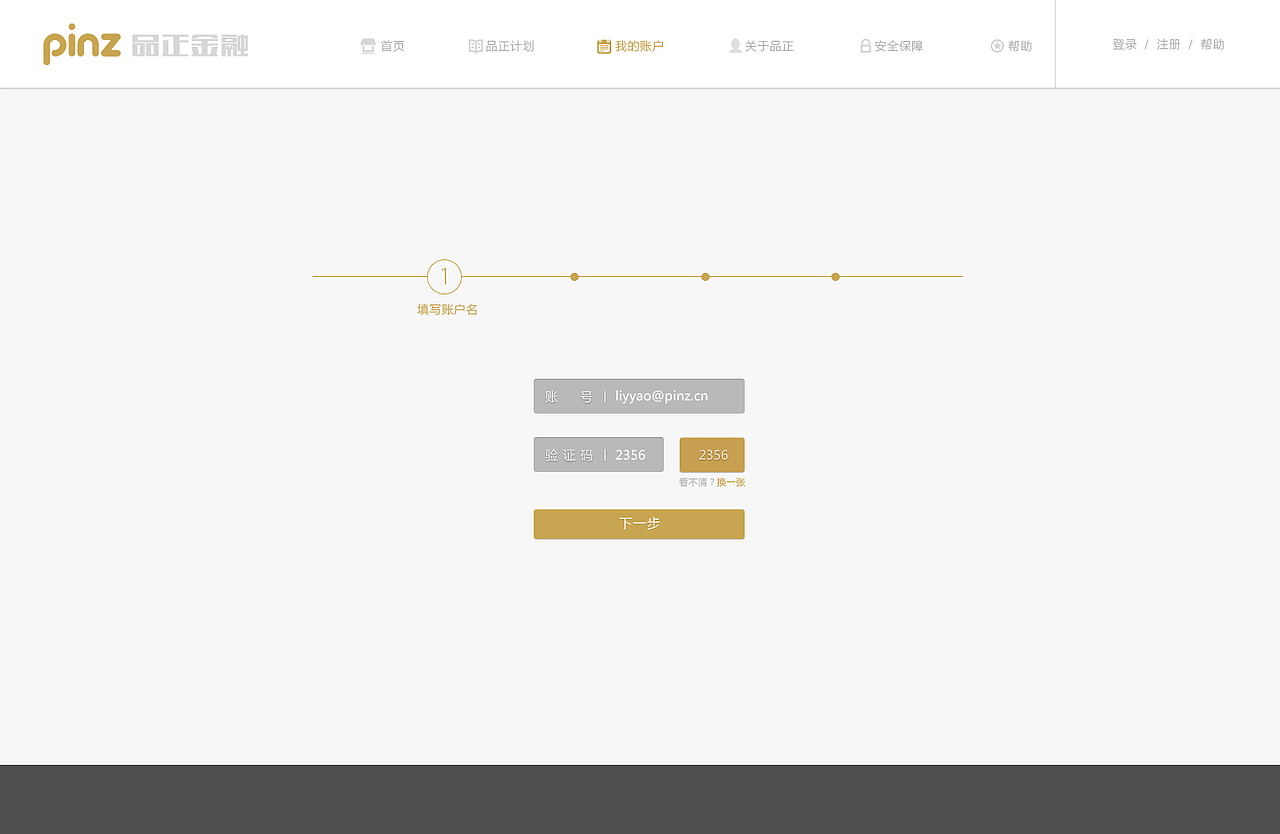1280x834 pixels.
Task: Click the 注册 link
Action: tap(1168, 45)
